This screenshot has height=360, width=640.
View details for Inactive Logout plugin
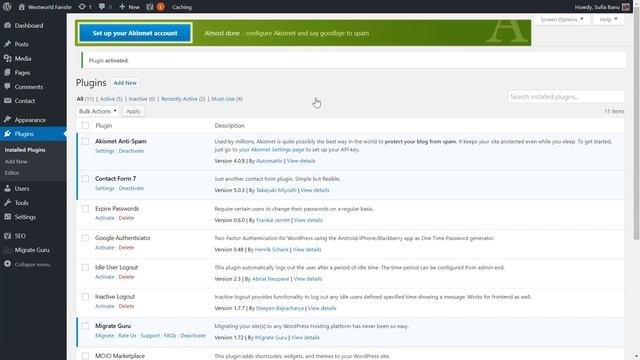[x=322, y=308]
